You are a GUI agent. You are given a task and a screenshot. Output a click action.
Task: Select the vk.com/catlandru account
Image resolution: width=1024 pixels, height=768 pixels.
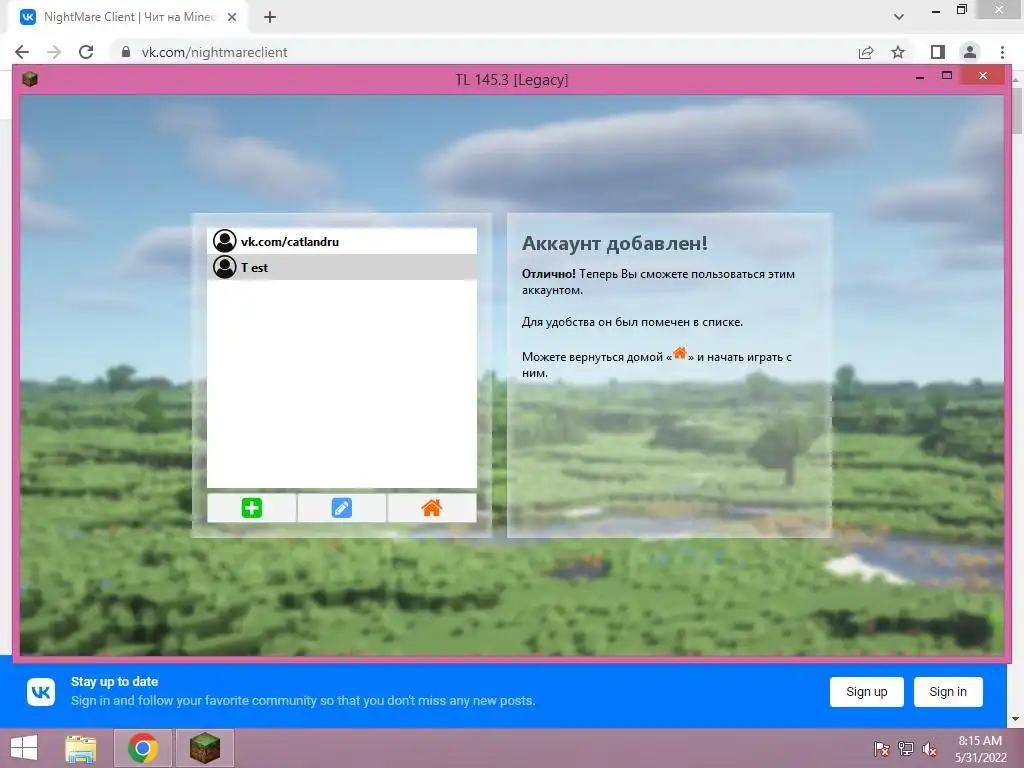[342, 242]
